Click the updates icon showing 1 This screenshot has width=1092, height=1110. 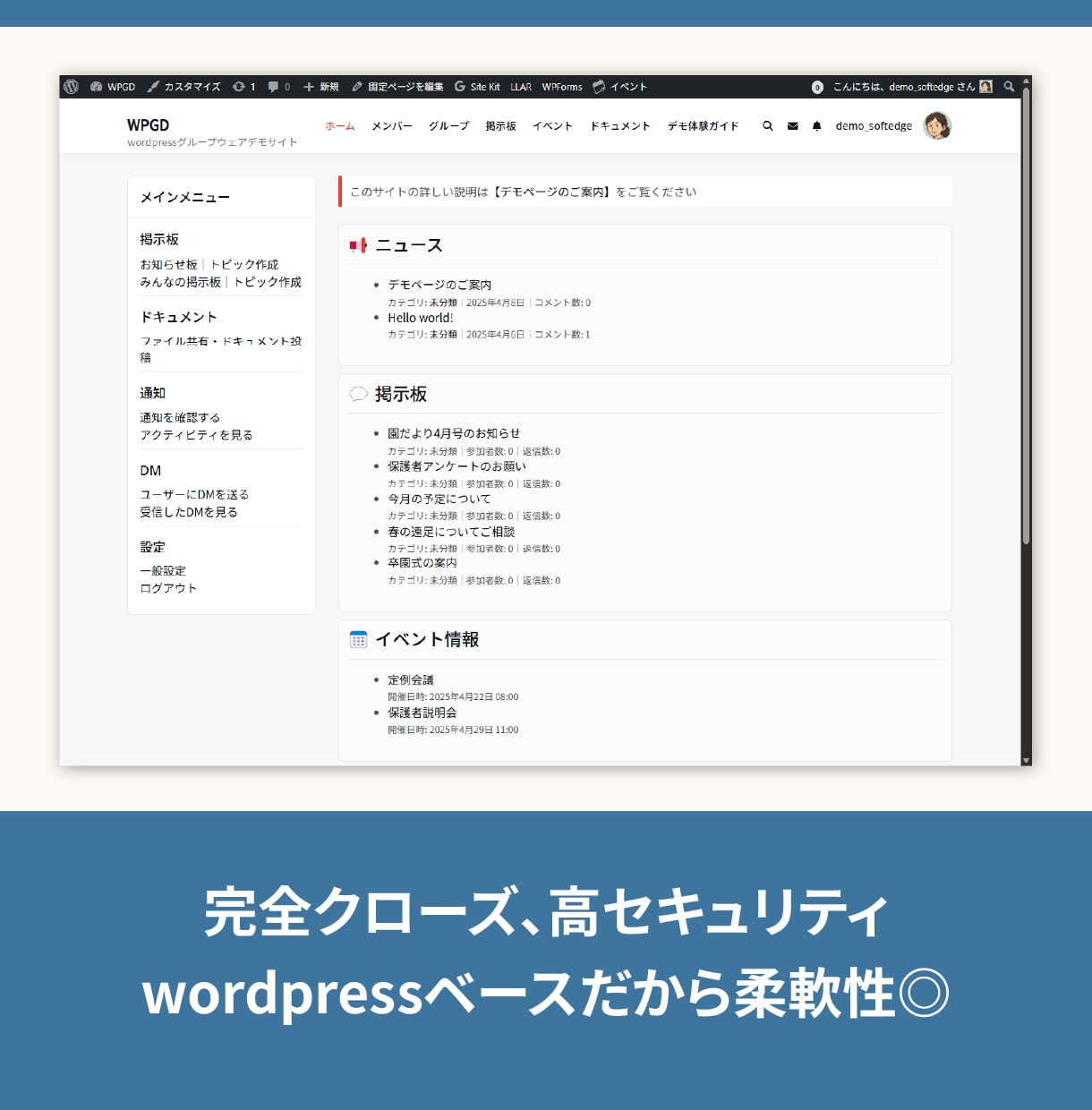coord(244,87)
